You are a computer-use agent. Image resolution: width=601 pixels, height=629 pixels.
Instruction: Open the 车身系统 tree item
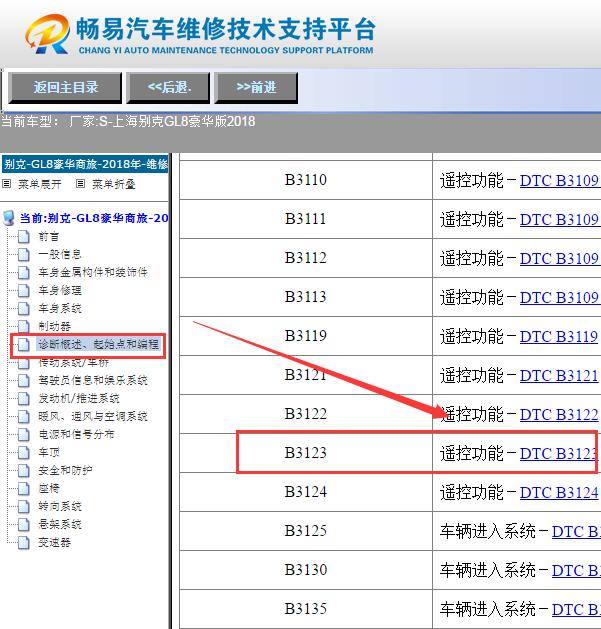(60, 308)
